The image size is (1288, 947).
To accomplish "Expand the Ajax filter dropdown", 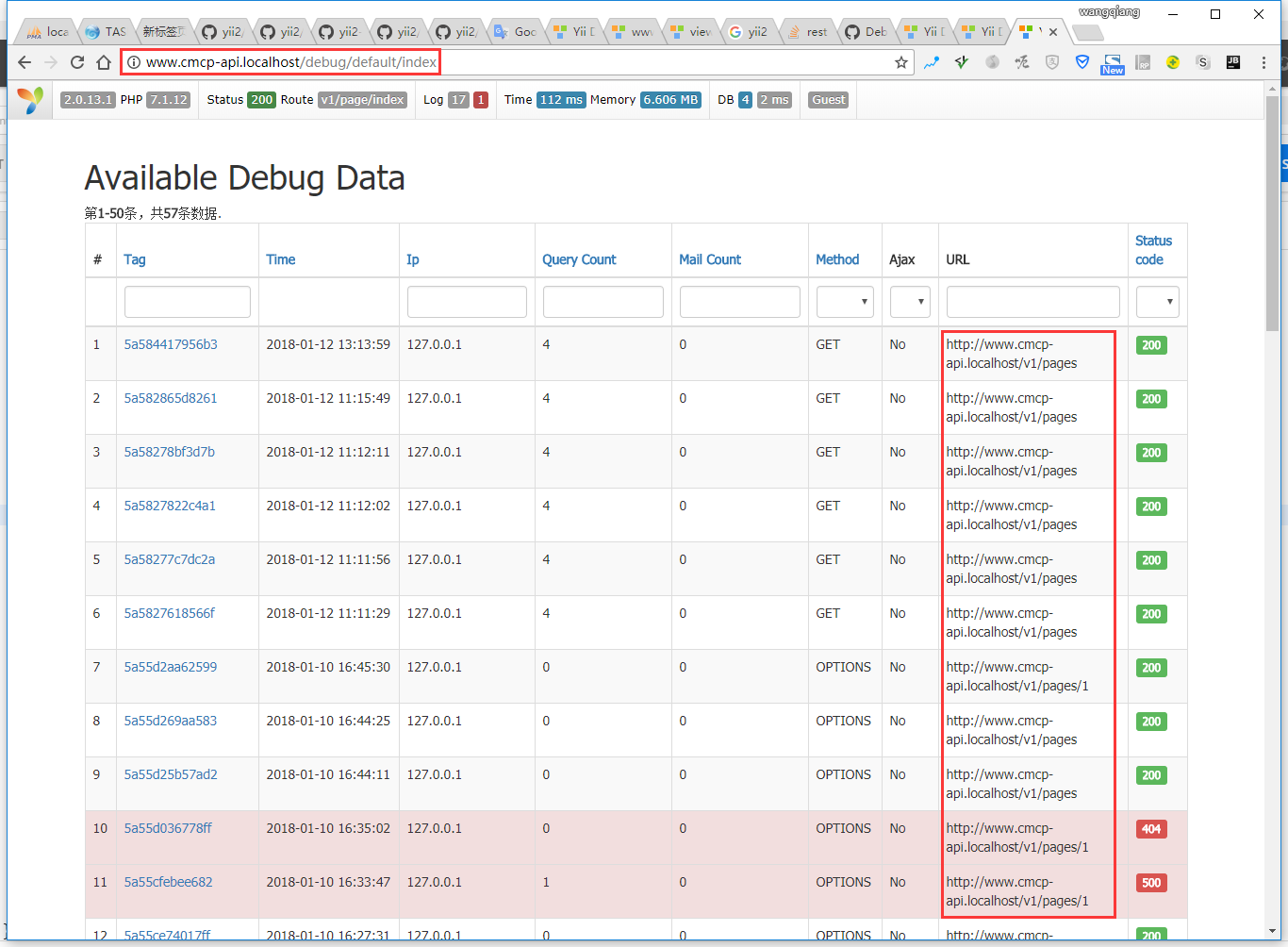I will coord(910,302).
